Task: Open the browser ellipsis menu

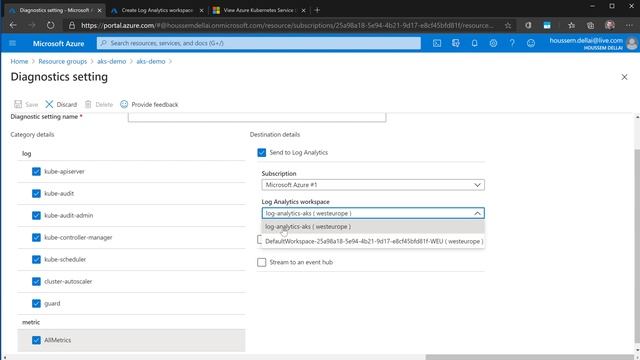Action: [629, 25]
